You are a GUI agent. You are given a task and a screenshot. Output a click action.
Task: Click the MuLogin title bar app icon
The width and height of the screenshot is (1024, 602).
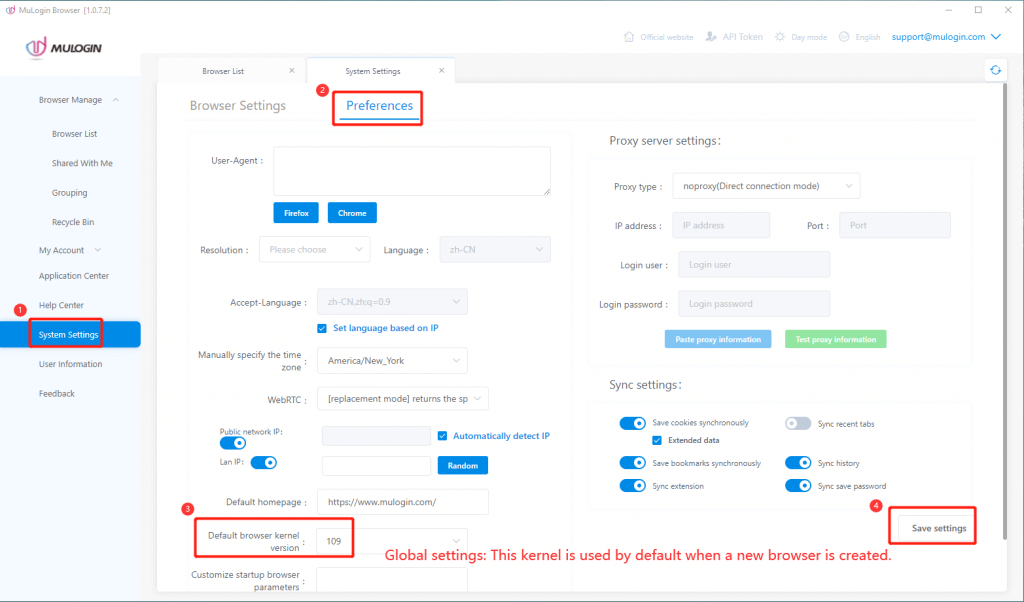point(10,10)
